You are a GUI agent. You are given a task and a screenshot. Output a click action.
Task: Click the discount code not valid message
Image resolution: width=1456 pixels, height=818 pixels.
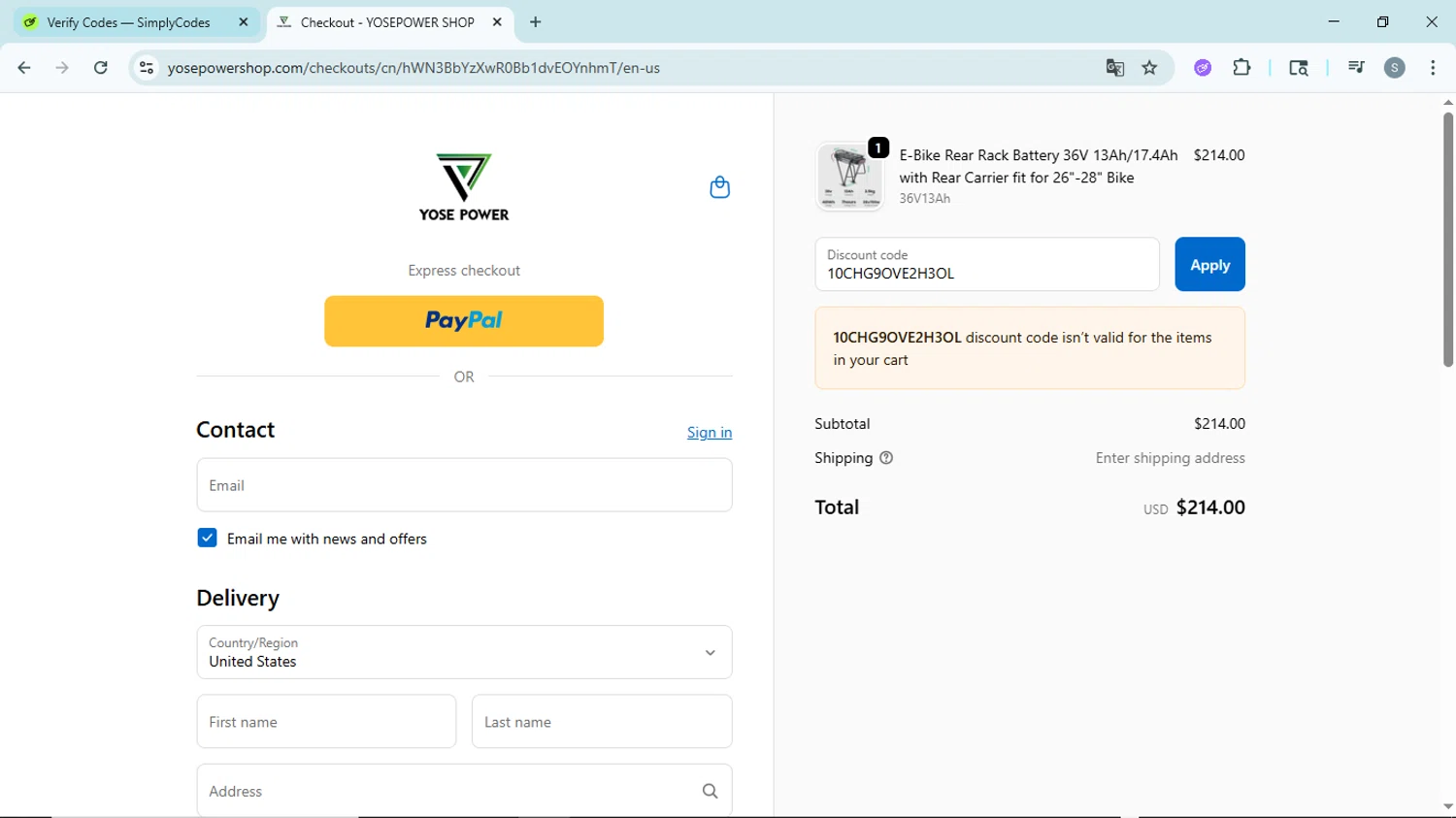click(x=1030, y=348)
